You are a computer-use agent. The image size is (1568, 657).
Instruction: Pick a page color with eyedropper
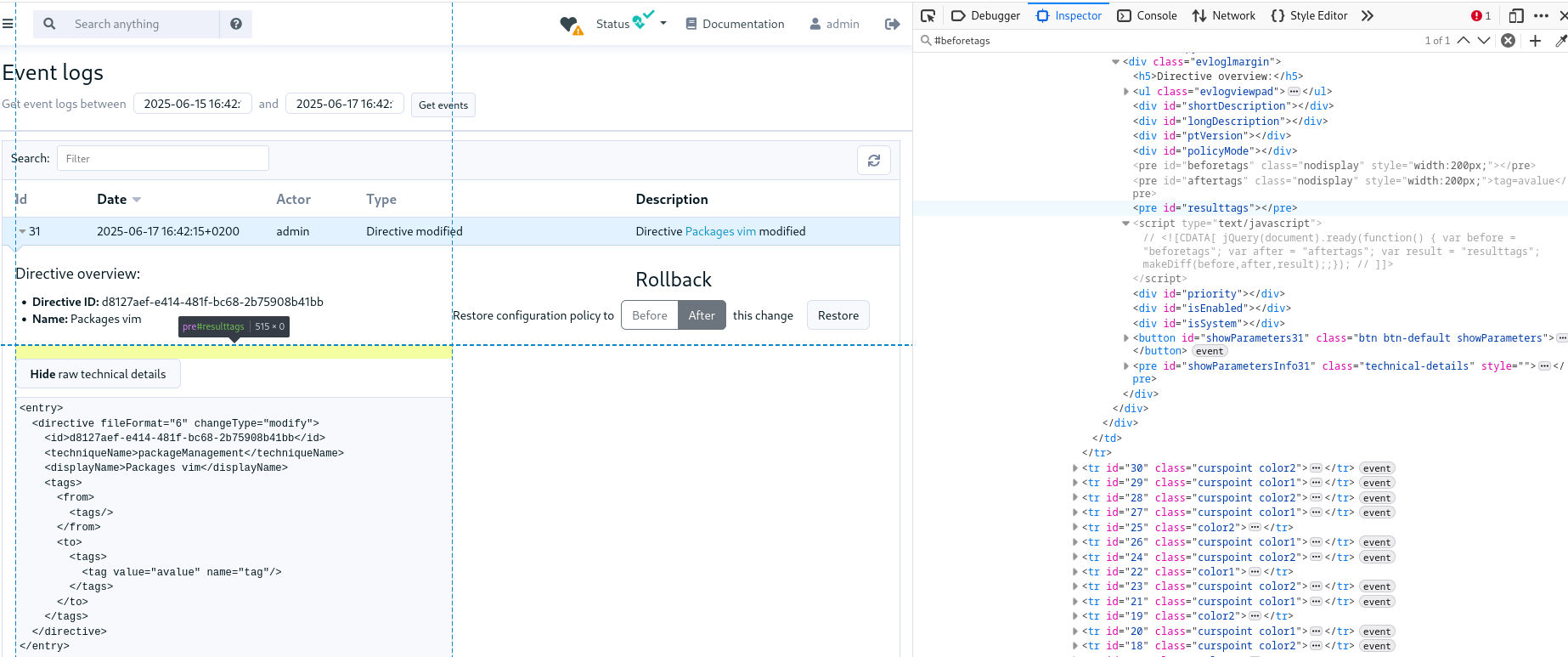tap(1560, 40)
